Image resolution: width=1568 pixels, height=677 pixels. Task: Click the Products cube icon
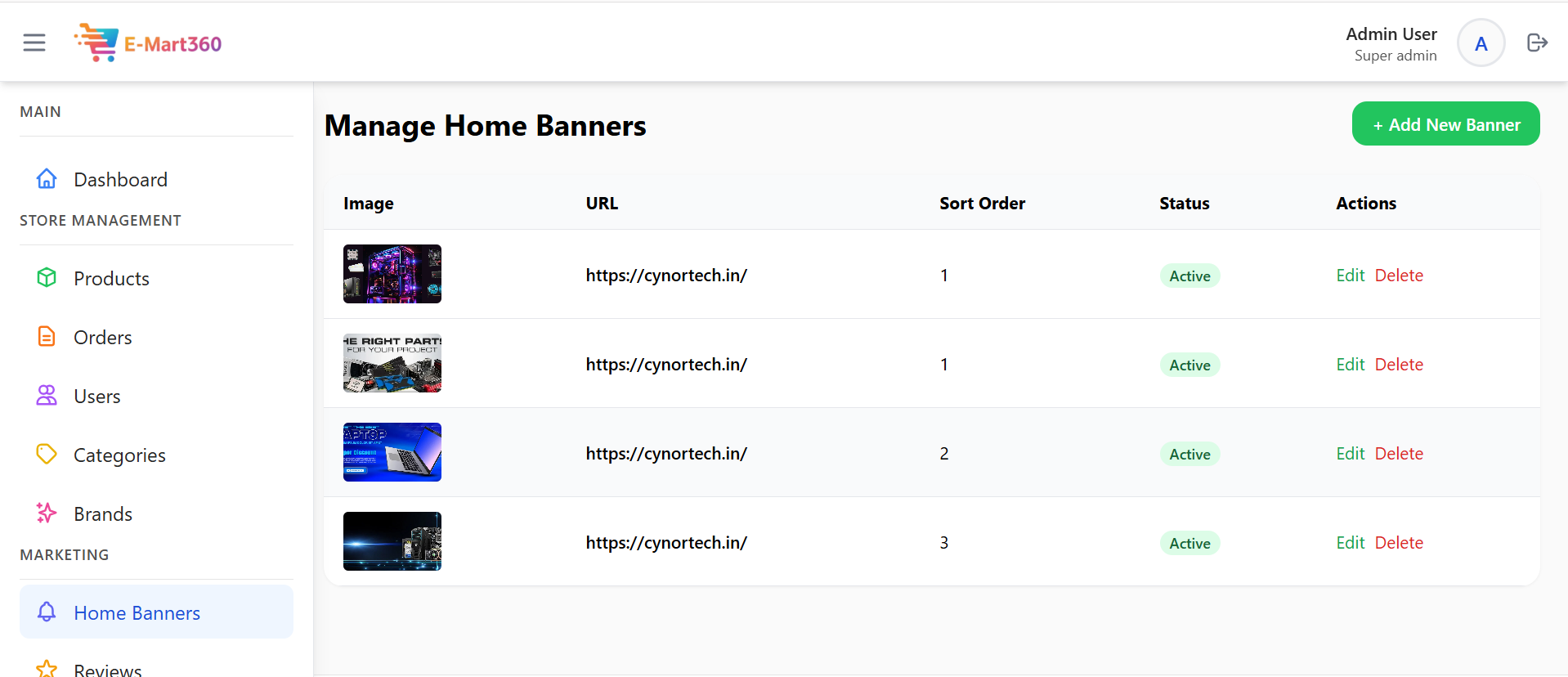(47, 278)
